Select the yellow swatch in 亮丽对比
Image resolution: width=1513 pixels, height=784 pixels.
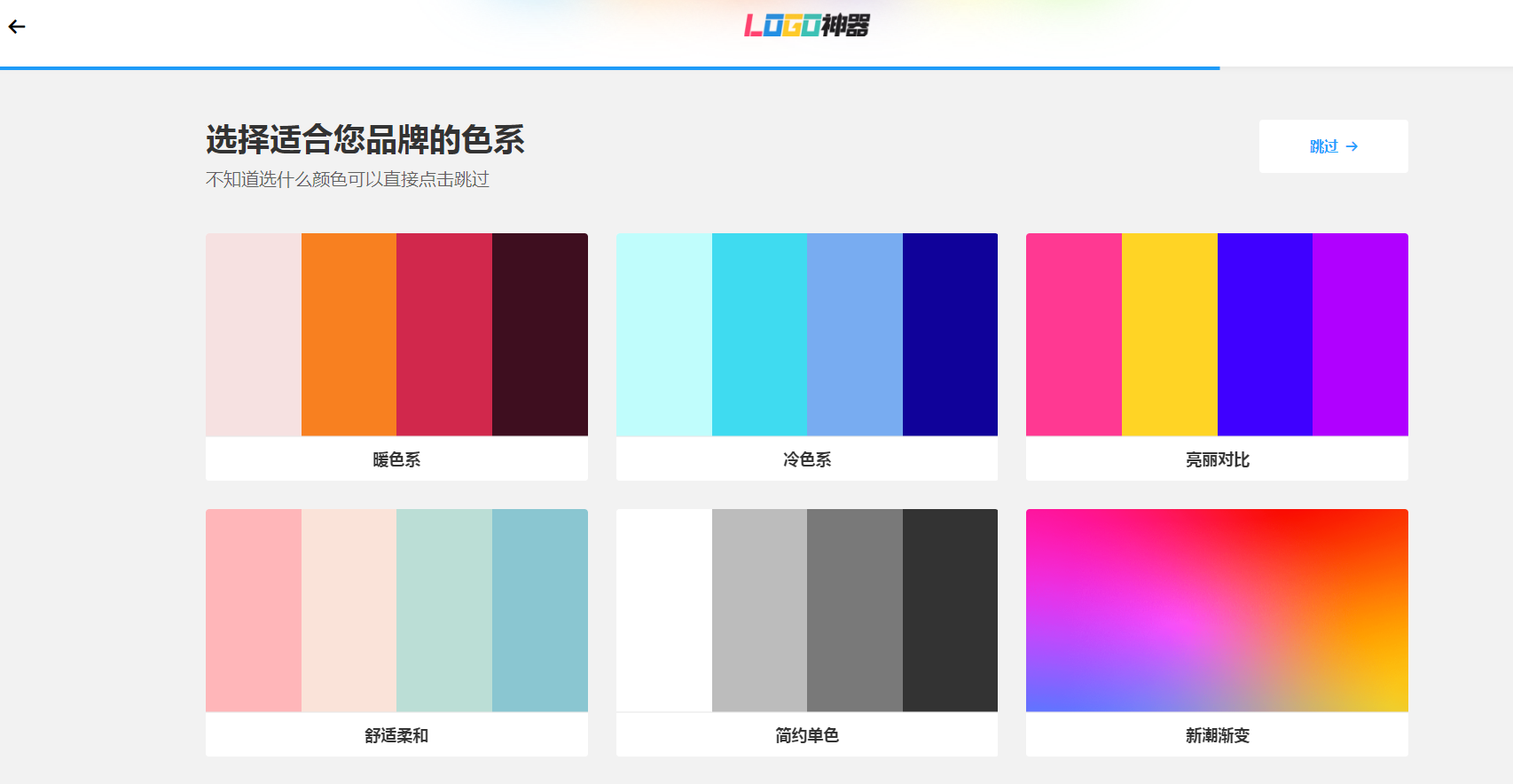pyautogui.click(x=1169, y=334)
